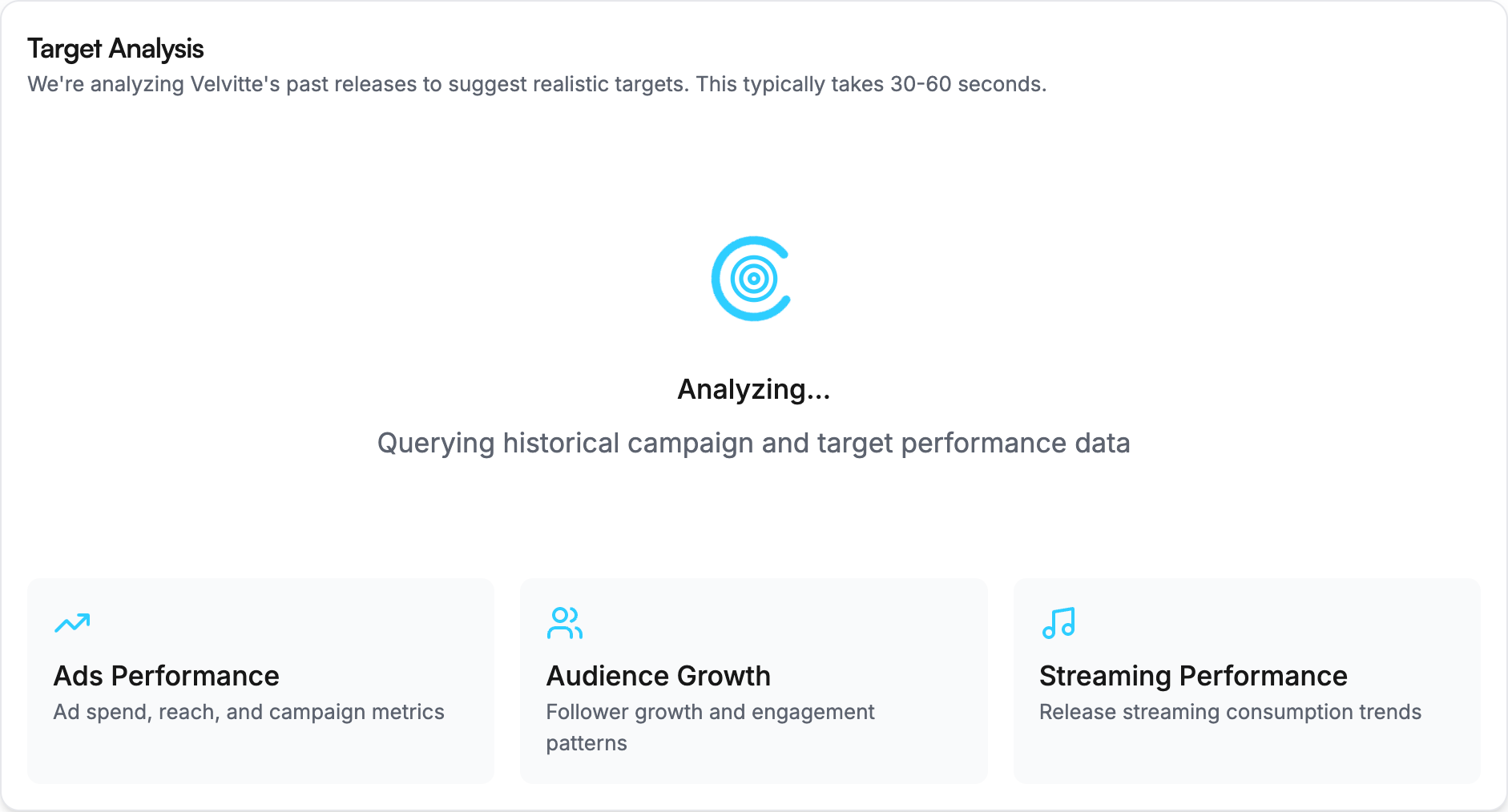Click the release streaming consumption trends text
This screenshot has width=1508, height=812.
pyautogui.click(x=1229, y=712)
